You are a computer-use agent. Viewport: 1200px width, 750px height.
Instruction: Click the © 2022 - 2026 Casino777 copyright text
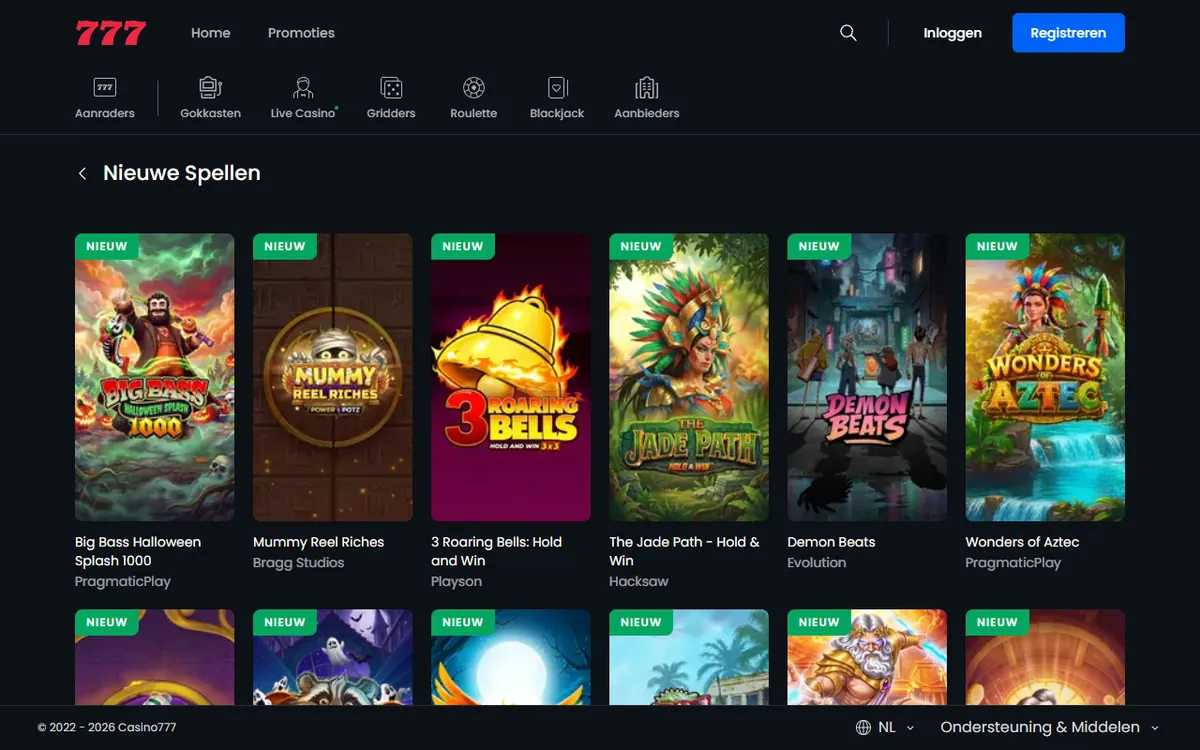(107, 728)
